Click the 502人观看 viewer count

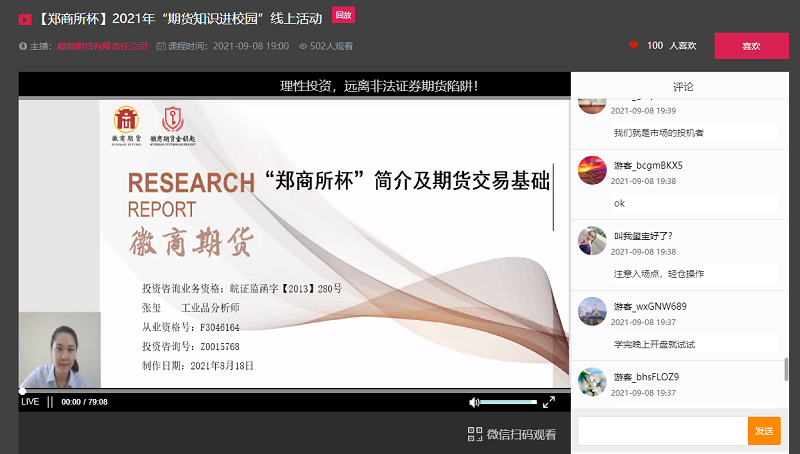tap(331, 46)
